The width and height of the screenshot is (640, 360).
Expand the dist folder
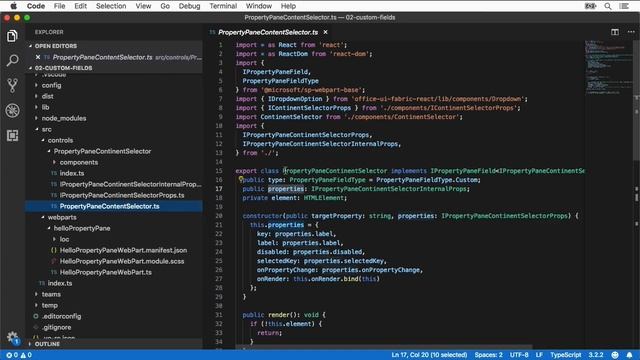[x=47, y=96]
